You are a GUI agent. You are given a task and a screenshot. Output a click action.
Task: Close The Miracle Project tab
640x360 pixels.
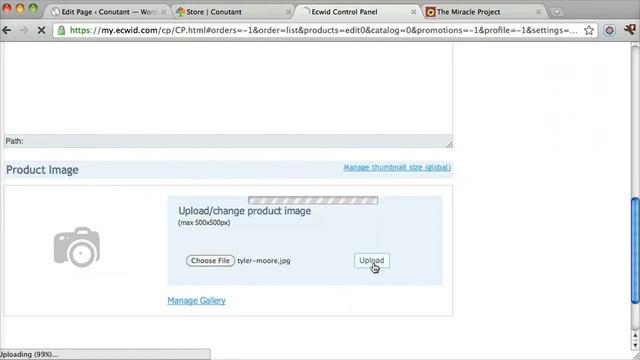point(539,12)
